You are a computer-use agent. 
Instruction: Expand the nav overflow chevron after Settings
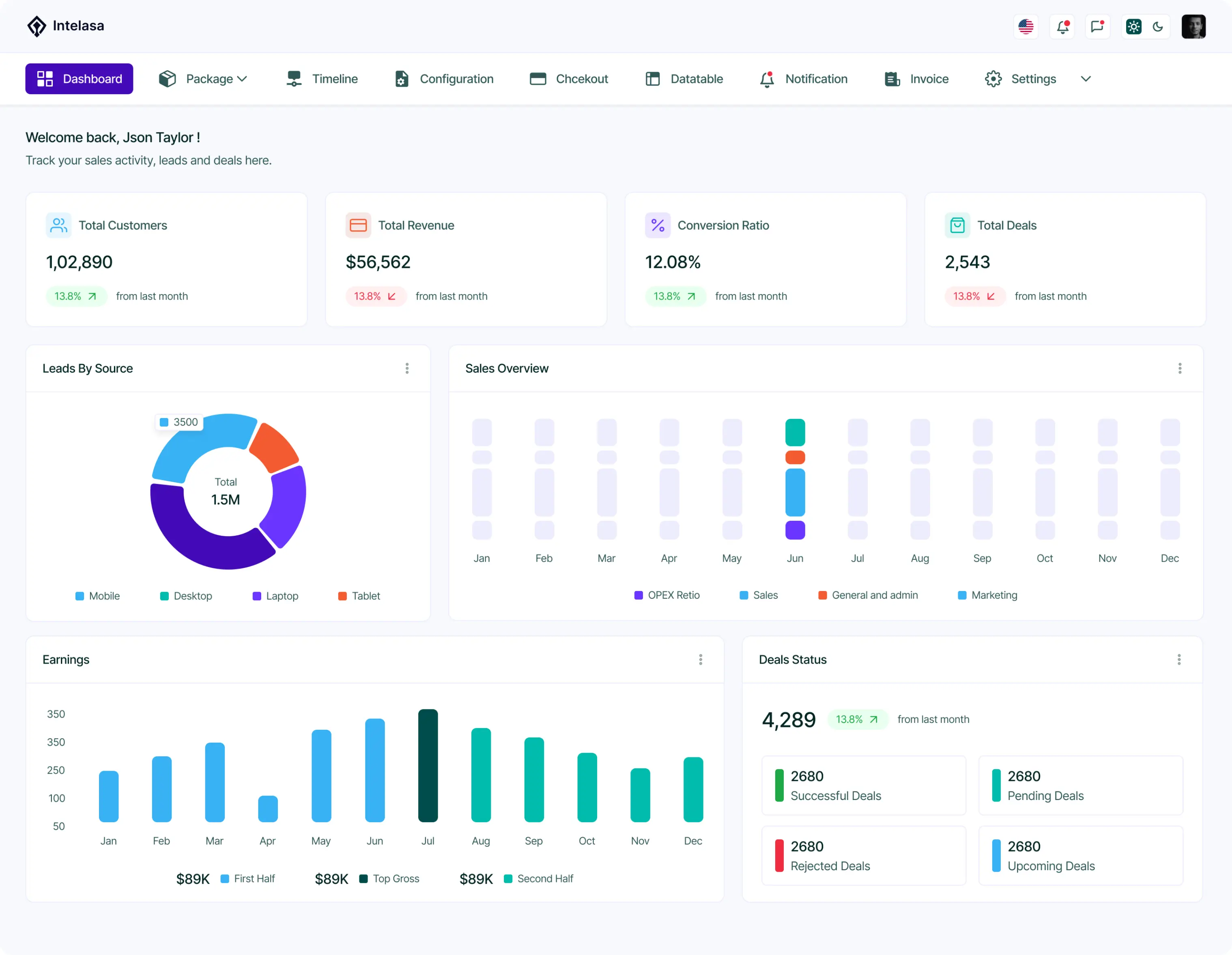(1085, 79)
